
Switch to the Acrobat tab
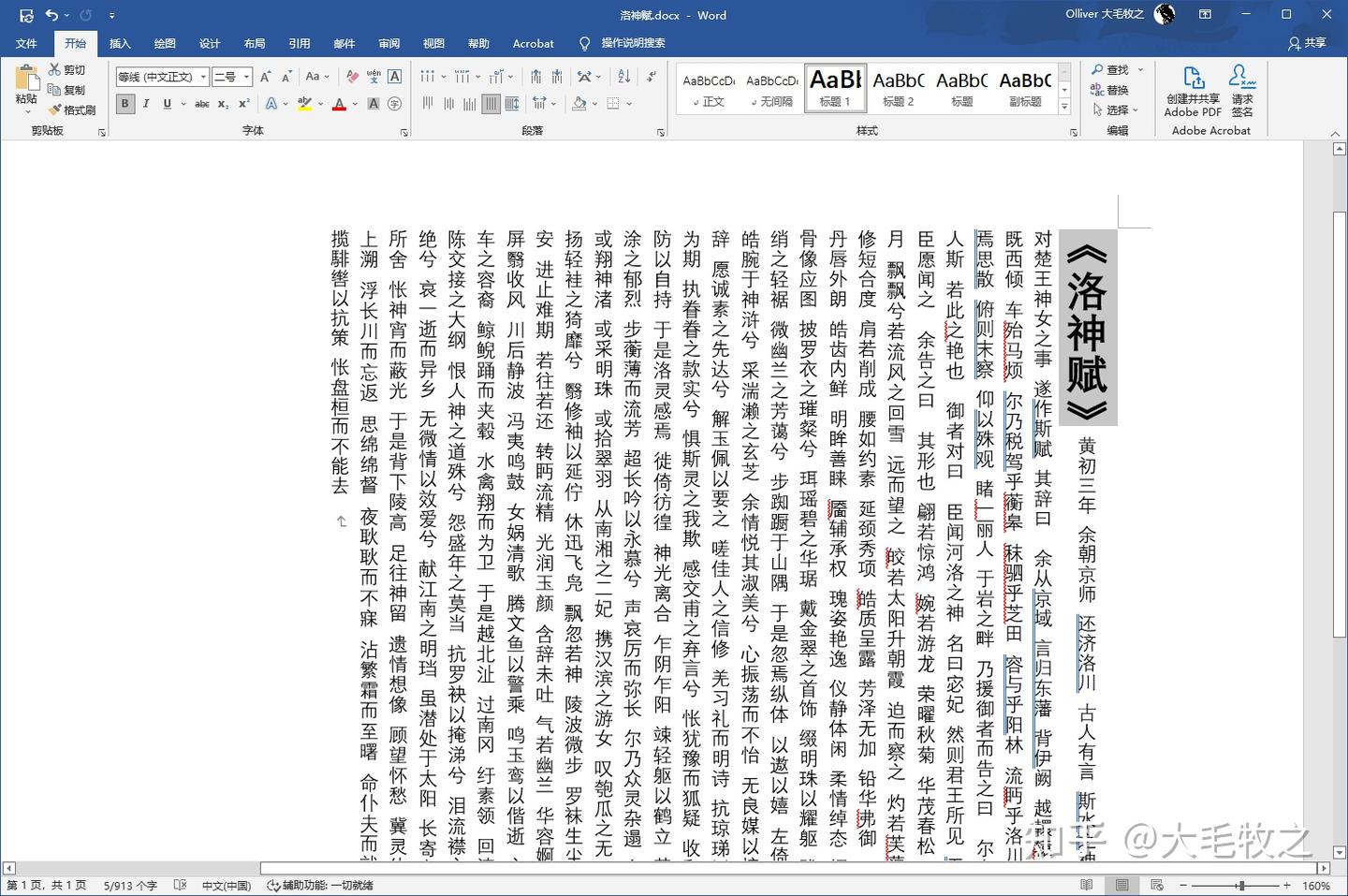(533, 44)
